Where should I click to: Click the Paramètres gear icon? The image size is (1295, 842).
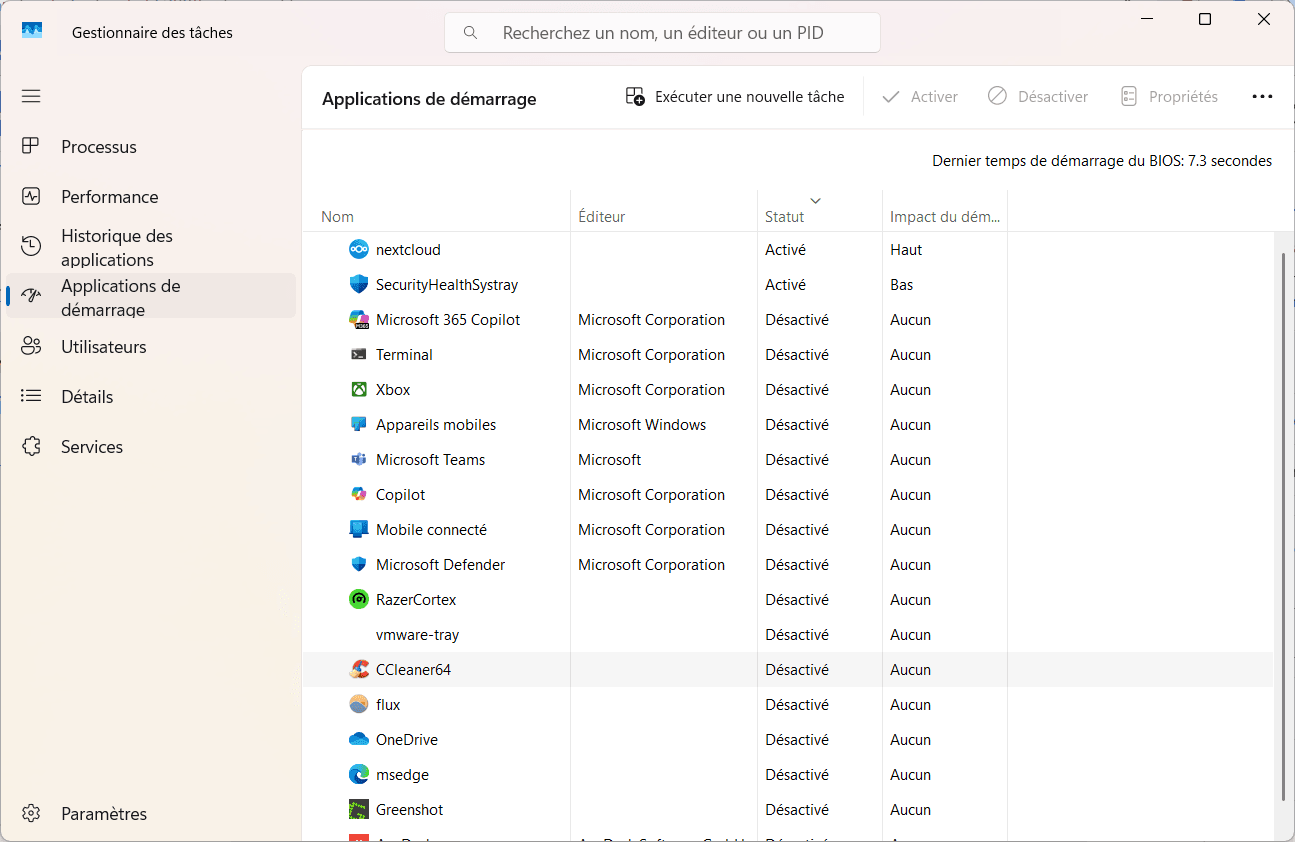tap(31, 813)
